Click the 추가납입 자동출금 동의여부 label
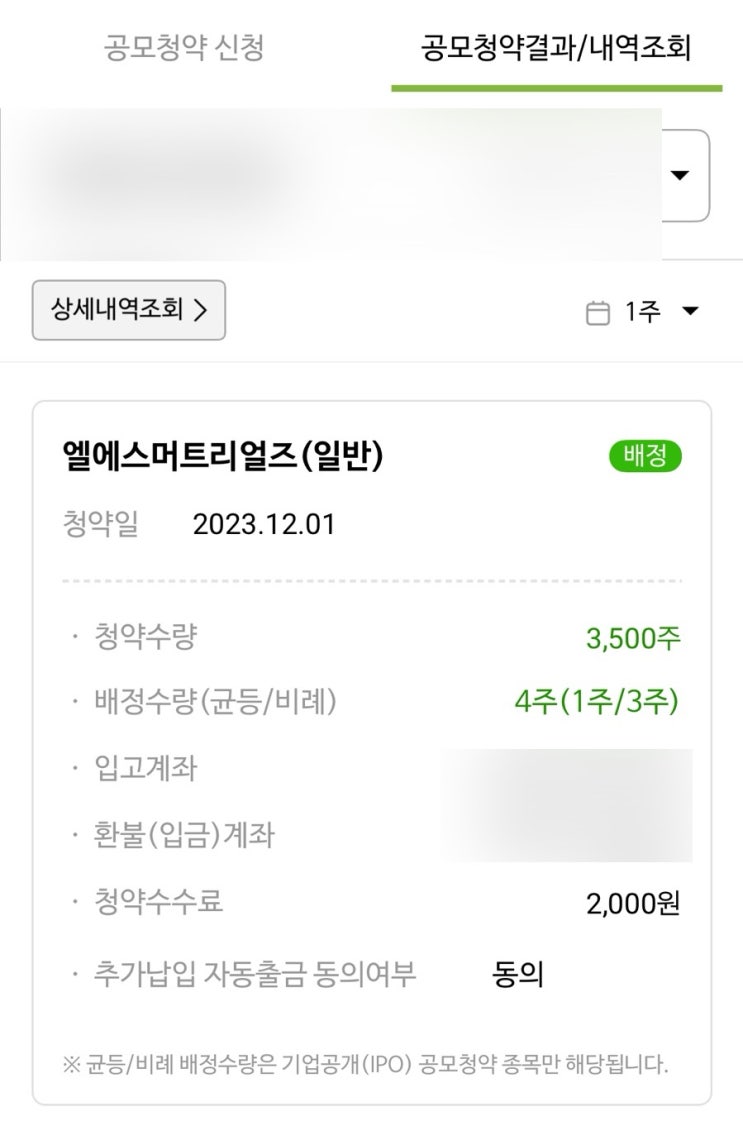The image size is (743, 1121). [x=254, y=972]
